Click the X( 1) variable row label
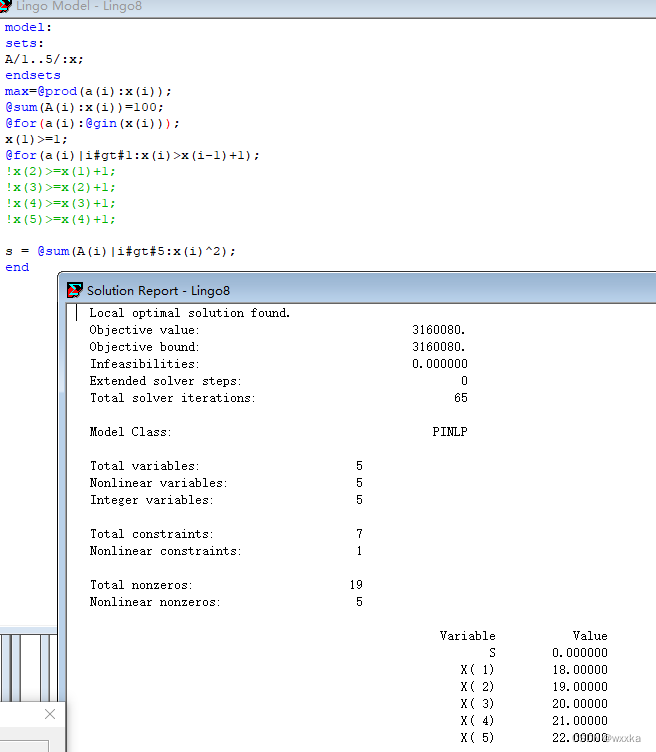 tap(477, 670)
